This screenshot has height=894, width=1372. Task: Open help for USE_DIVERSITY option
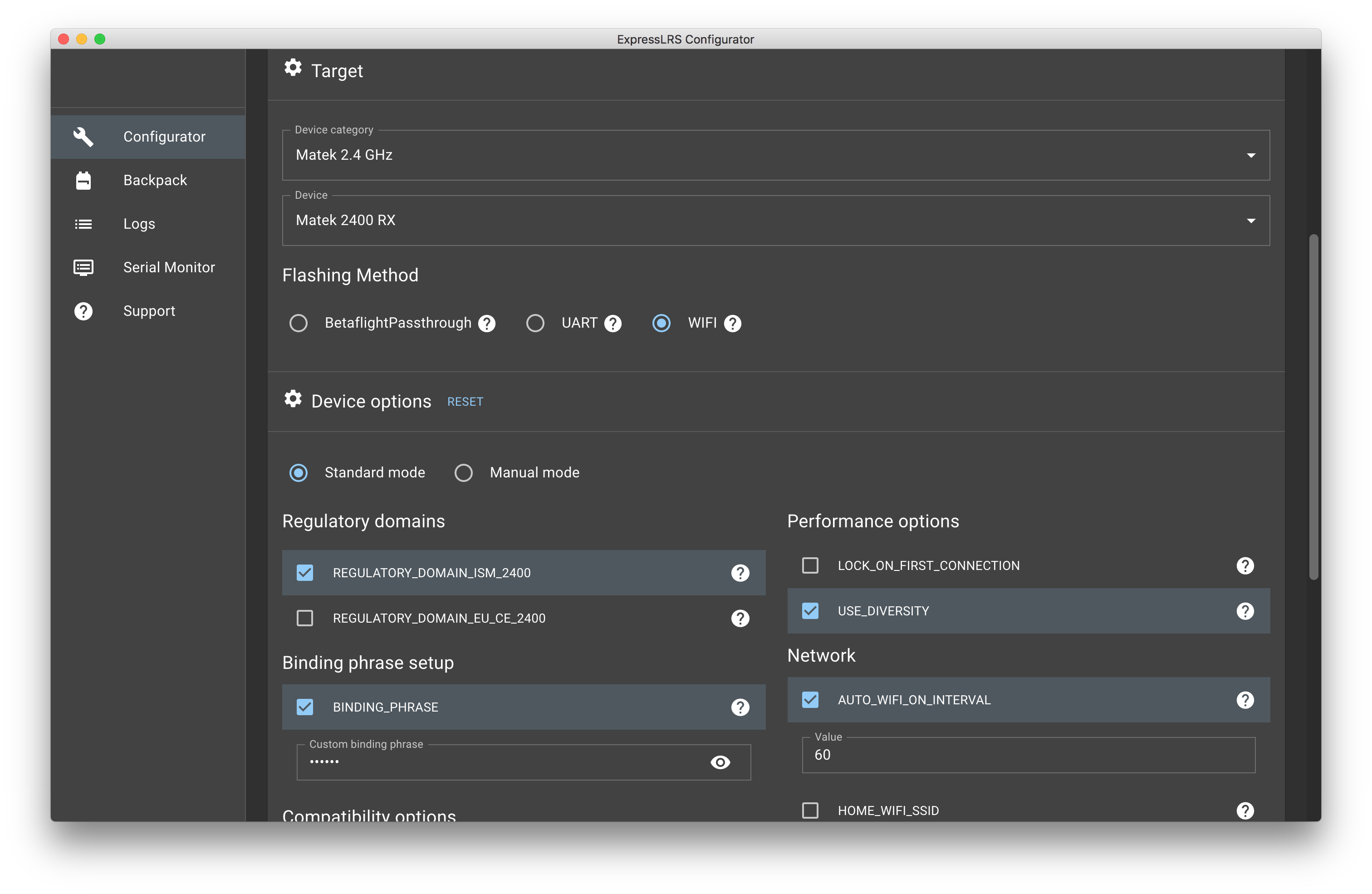(1245, 611)
